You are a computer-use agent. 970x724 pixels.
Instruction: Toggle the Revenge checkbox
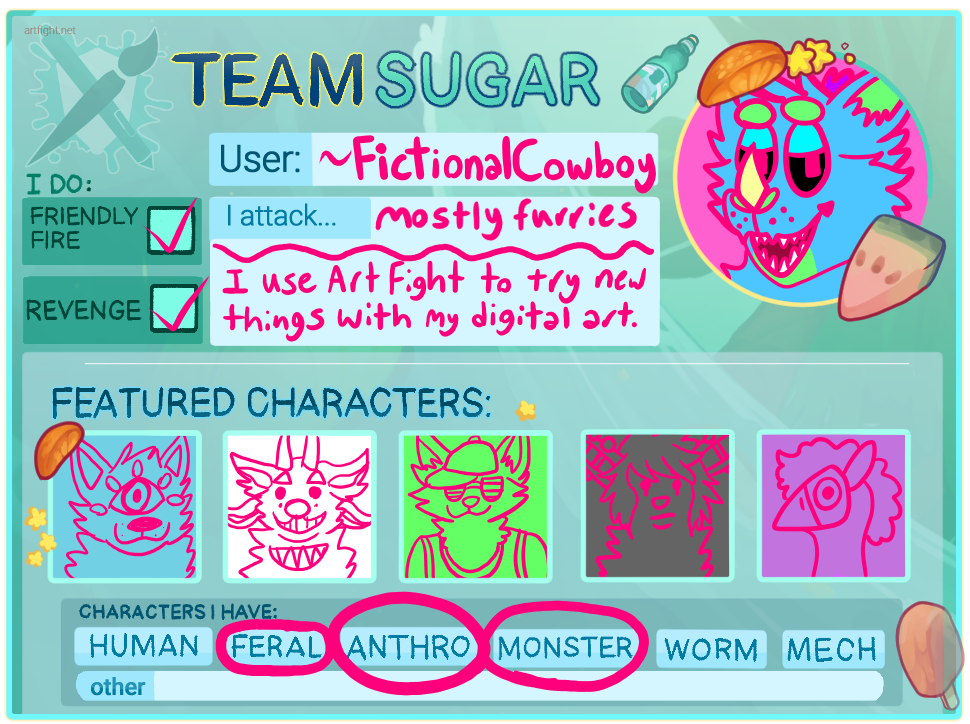coord(174,308)
